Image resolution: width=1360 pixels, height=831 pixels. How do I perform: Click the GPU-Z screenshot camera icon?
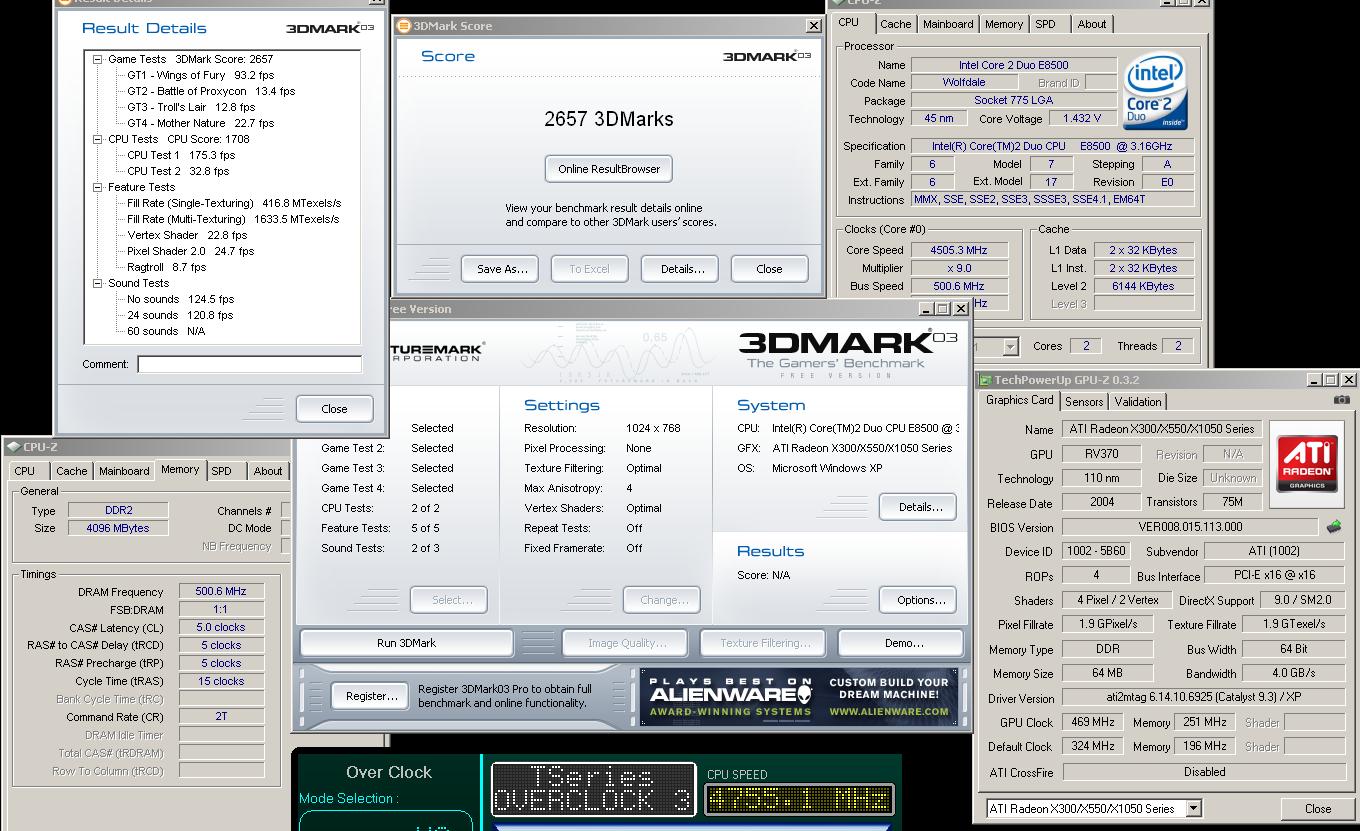1341,400
